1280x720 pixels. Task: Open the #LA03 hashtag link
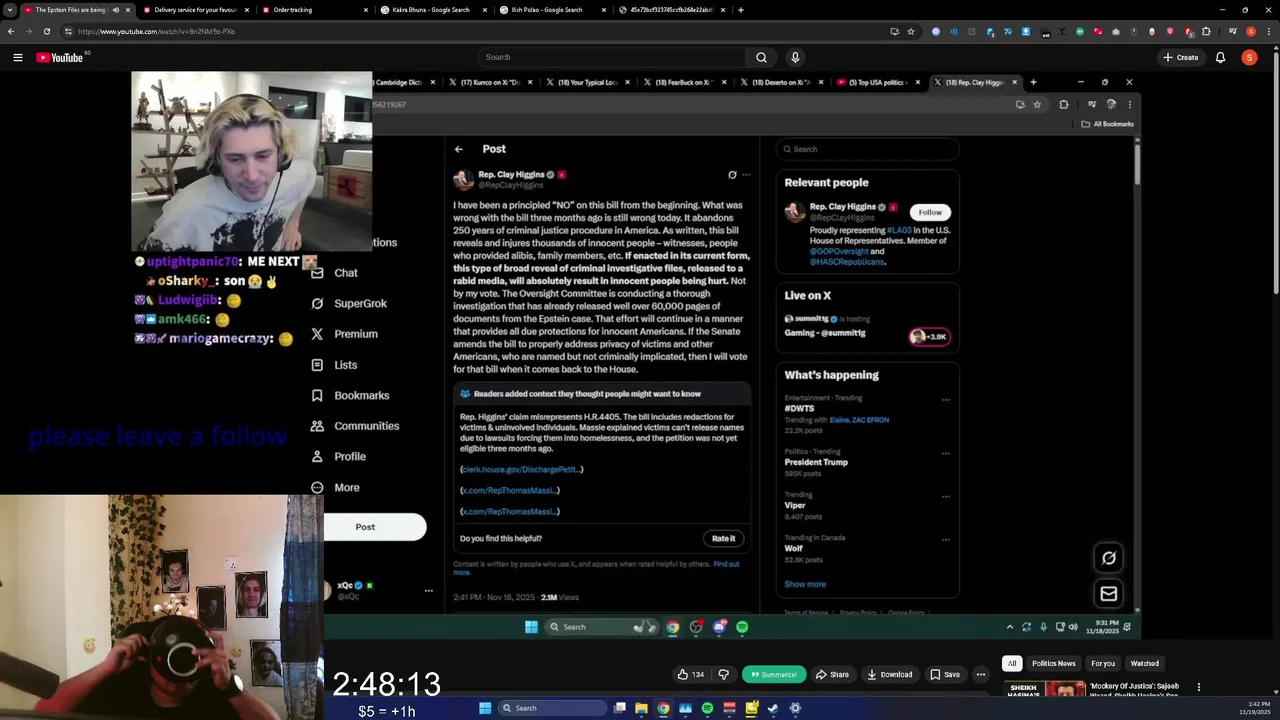(899, 230)
